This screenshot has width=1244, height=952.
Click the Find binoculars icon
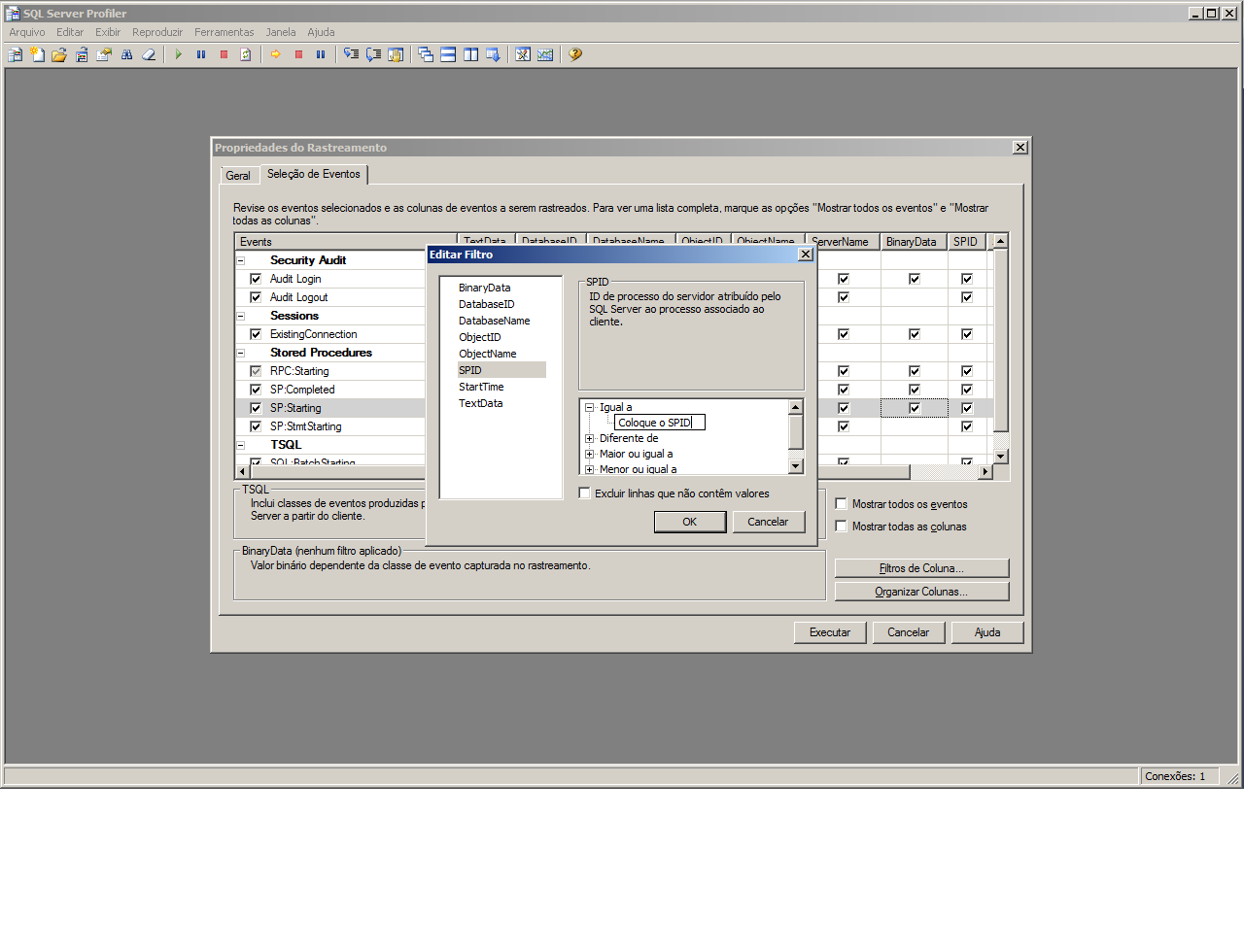(126, 55)
